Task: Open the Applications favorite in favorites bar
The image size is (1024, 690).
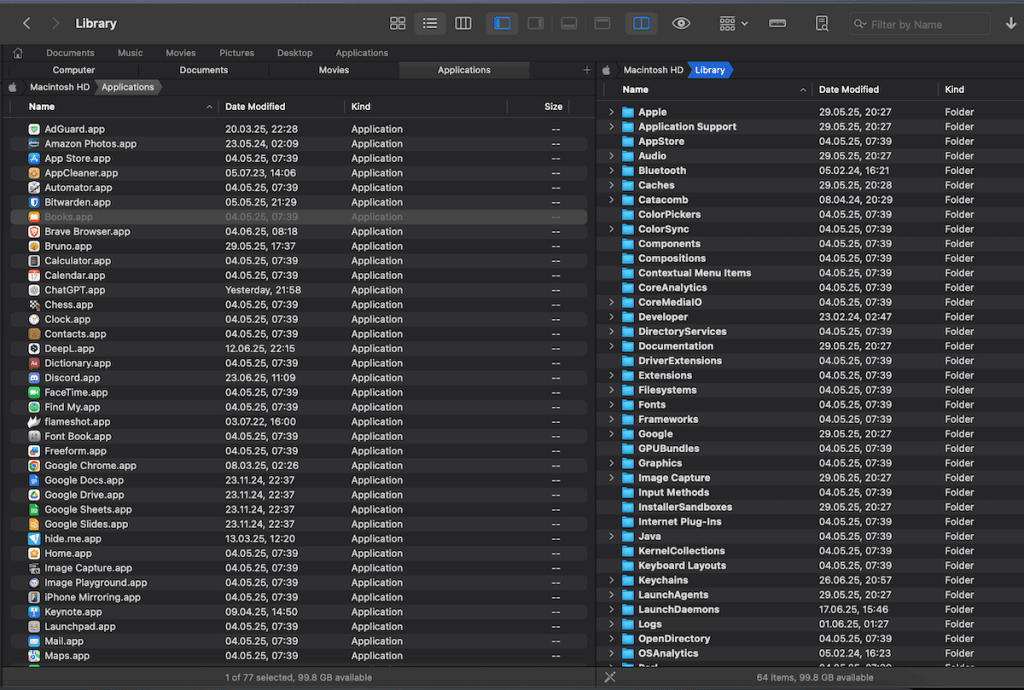Action: coord(362,53)
